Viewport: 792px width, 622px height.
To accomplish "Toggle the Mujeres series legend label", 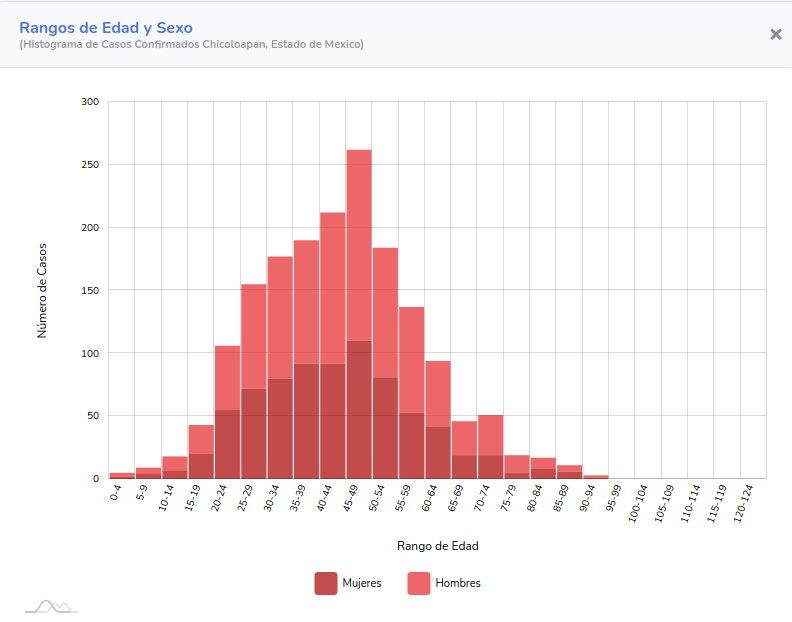I will pos(361,583).
